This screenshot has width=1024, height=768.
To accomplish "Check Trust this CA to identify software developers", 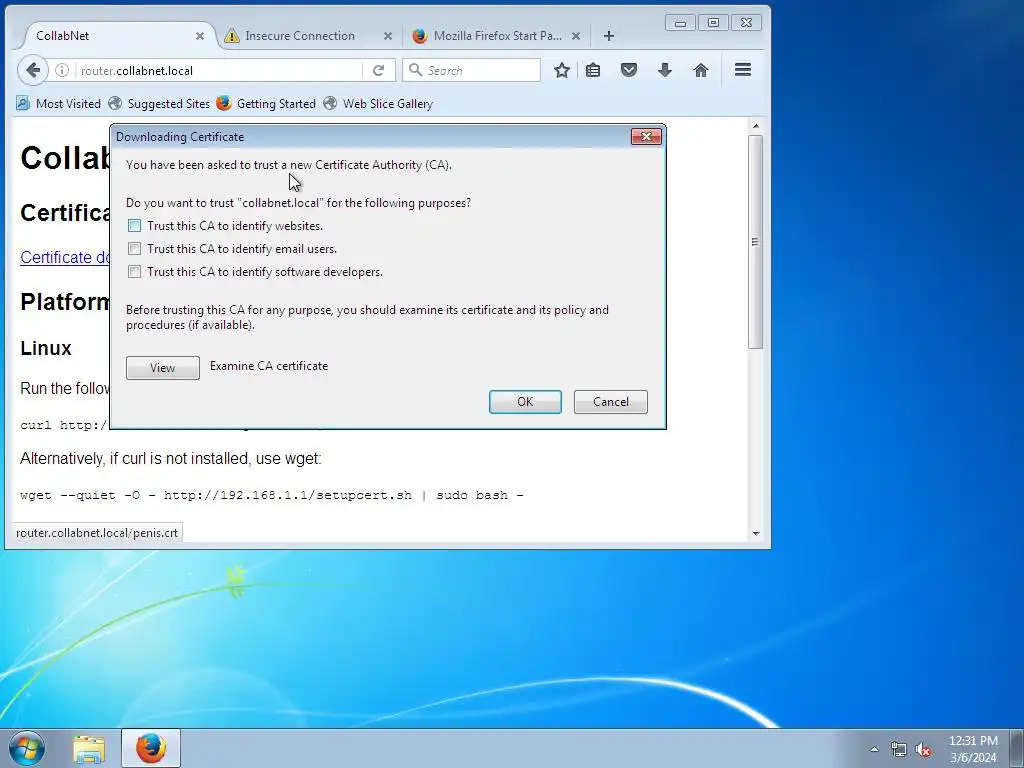I will pyautogui.click(x=135, y=272).
